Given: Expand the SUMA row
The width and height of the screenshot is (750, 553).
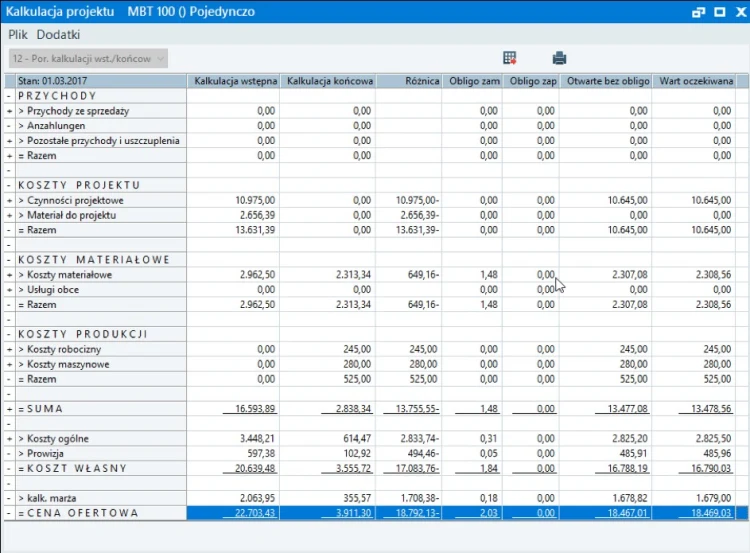Looking at the screenshot, I should pos(9,409).
